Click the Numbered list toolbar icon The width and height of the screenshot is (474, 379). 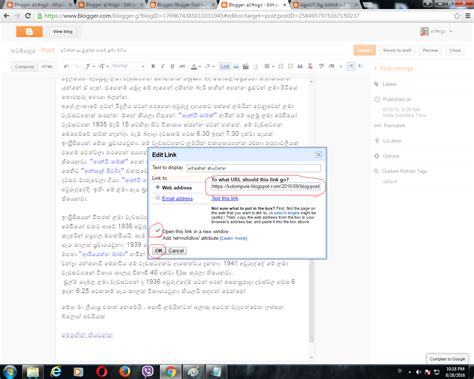pyautogui.click(x=281, y=67)
